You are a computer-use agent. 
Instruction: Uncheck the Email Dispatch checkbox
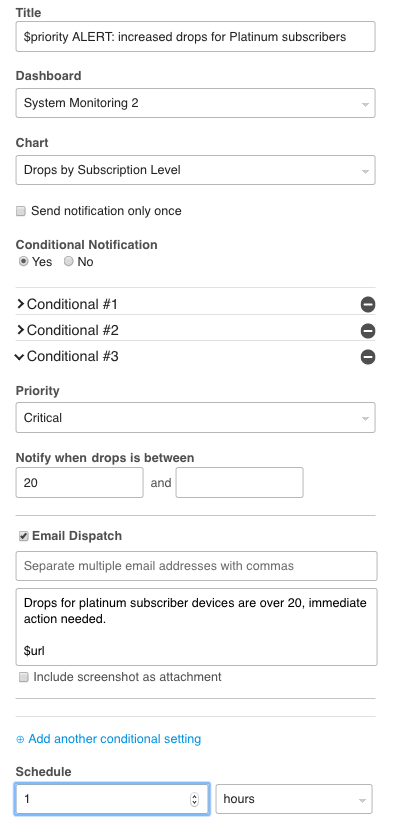pos(23,536)
